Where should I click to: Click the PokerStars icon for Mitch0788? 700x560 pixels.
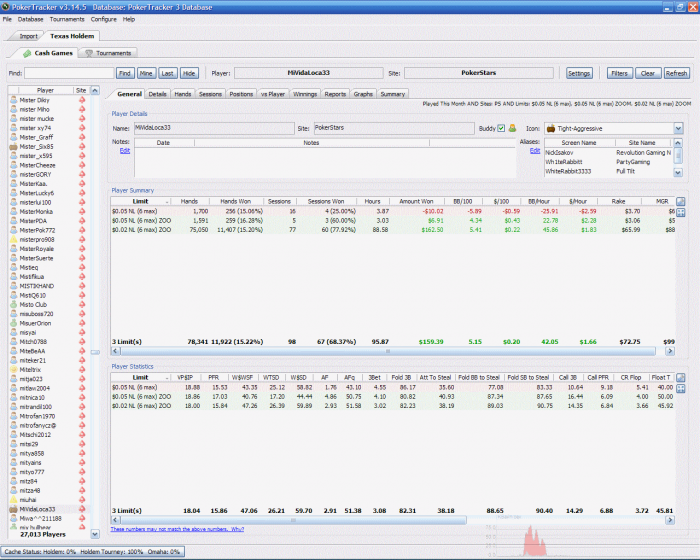click(x=82, y=342)
